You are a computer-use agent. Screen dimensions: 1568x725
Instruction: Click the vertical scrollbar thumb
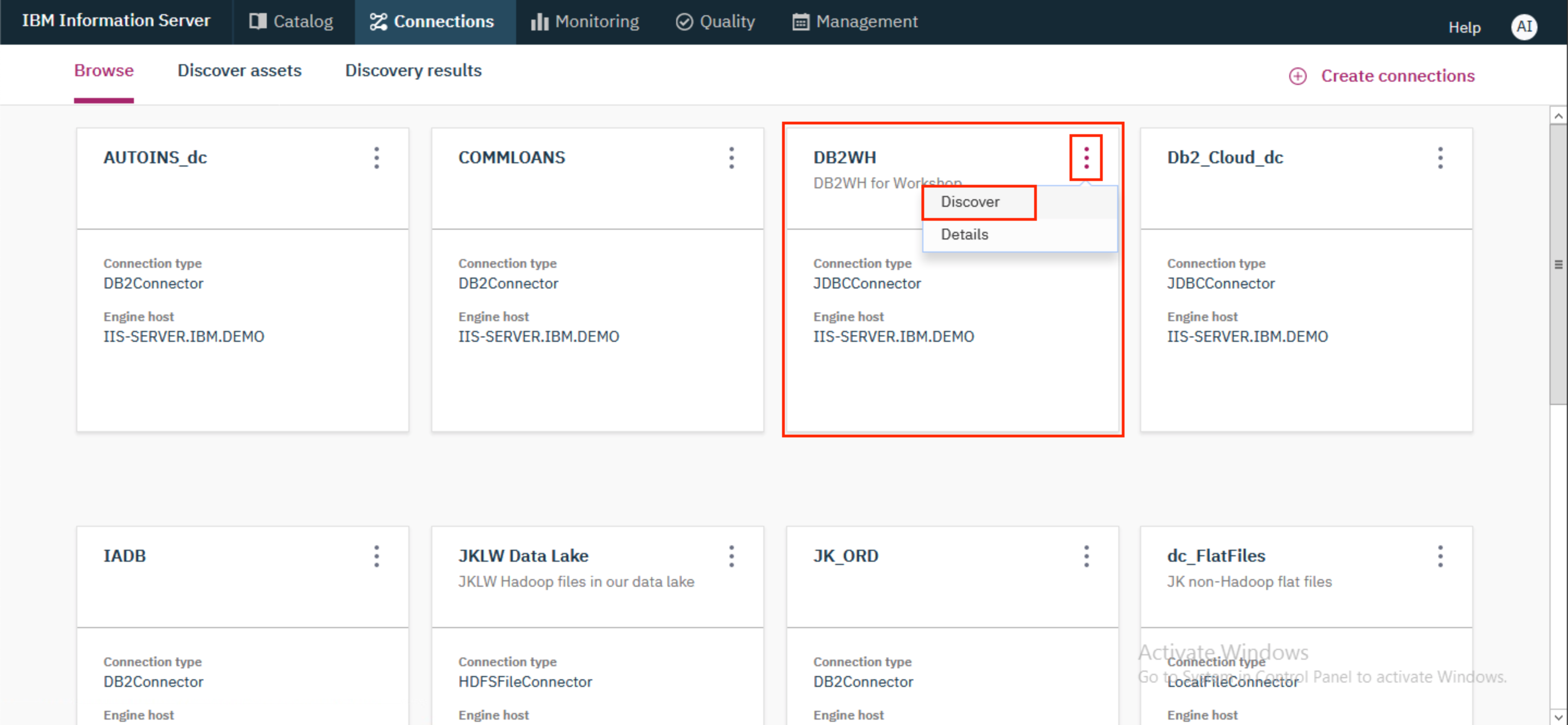1558,264
